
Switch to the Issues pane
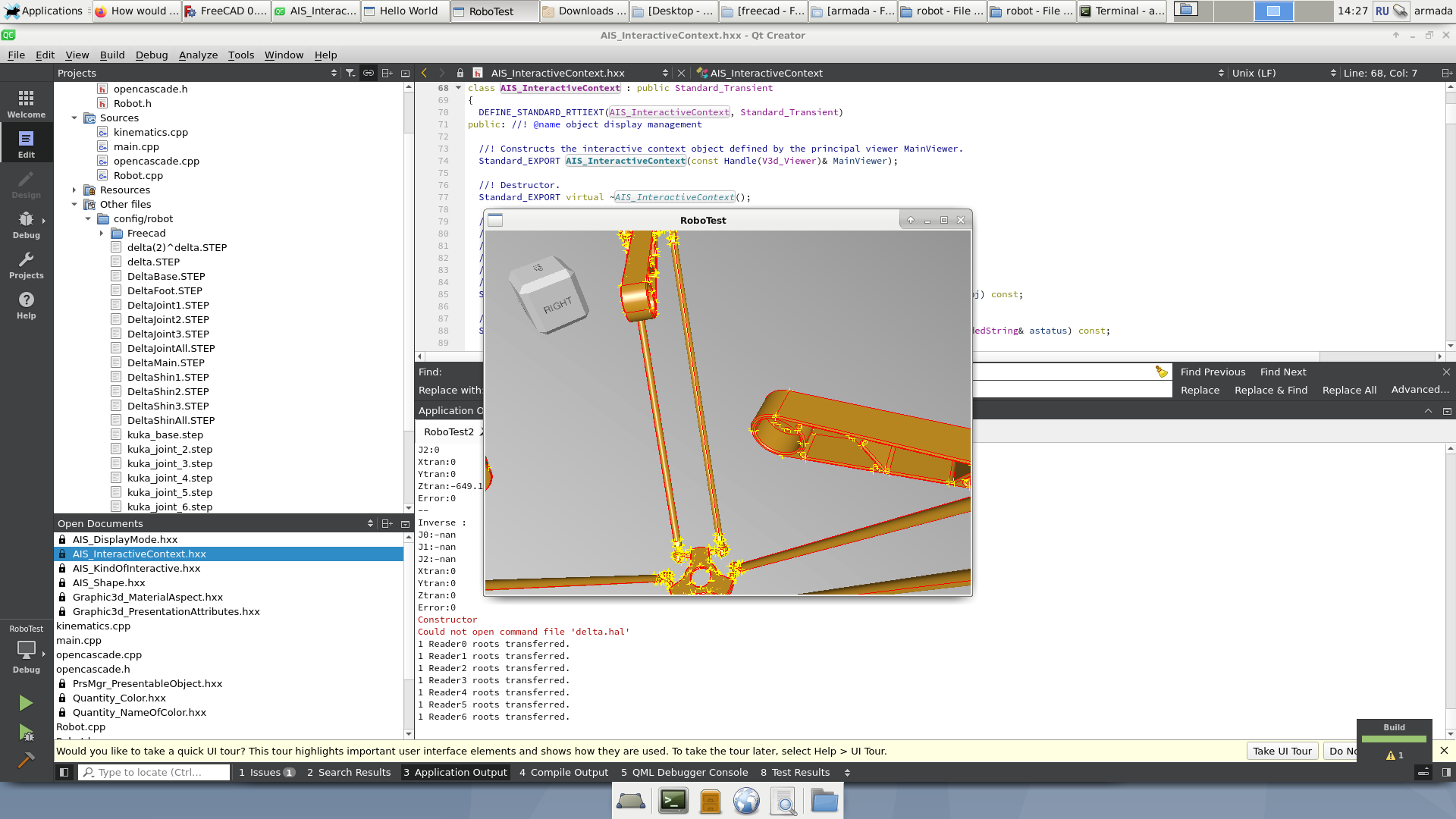pyautogui.click(x=266, y=772)
